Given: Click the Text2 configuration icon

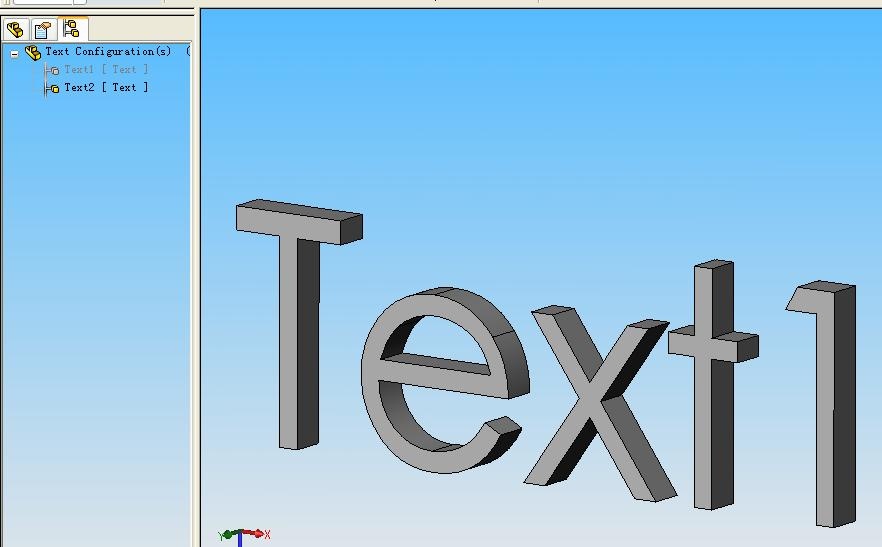Looking at the screenshot, I should coord(53,88).
